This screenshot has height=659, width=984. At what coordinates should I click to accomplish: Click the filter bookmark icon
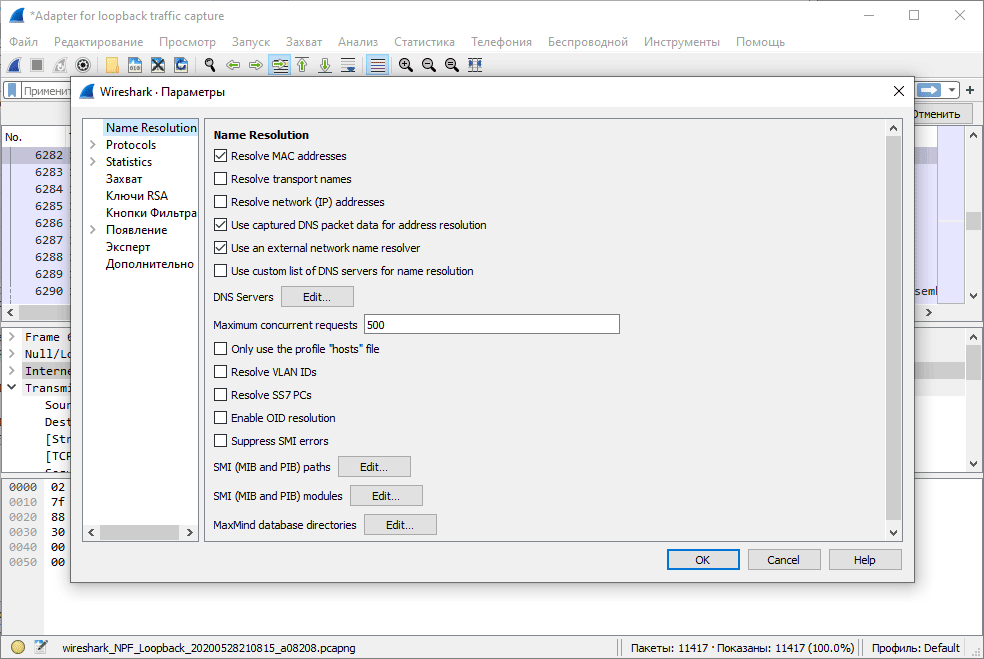tap(12, 90)
